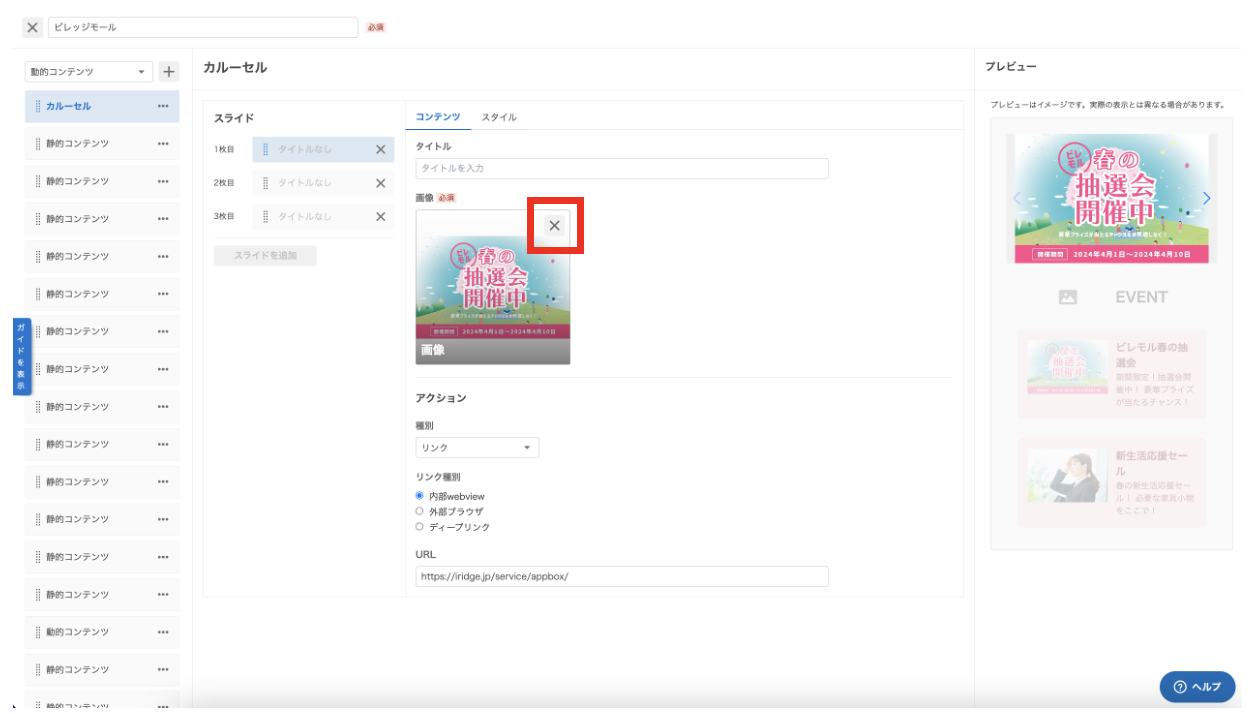Click the uploaded 画像 thumbnail
Image resolution: width=1254 pixels, height=714 pixels.
click(493, 287)
